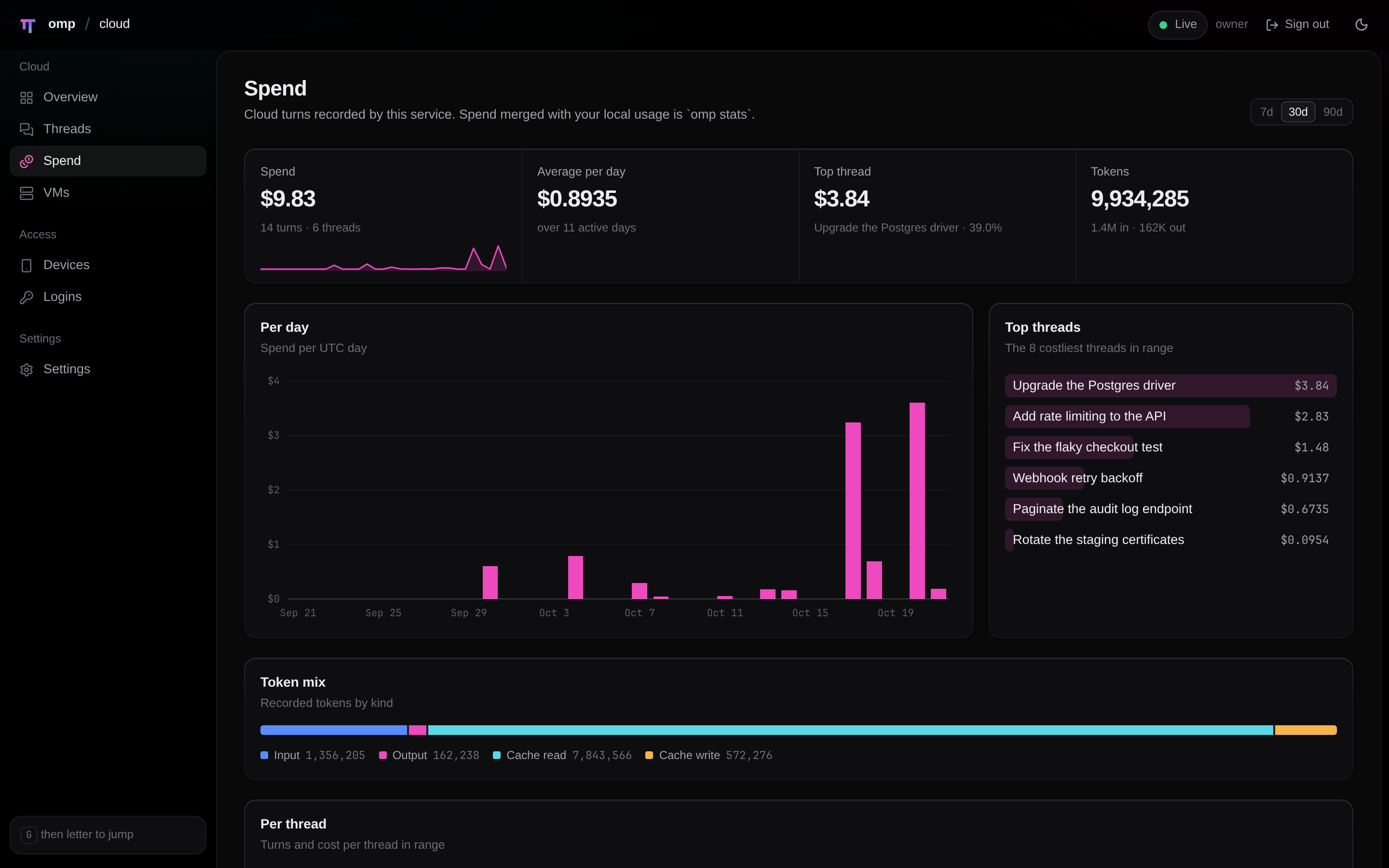Open Threads in the sidebar

108,129
